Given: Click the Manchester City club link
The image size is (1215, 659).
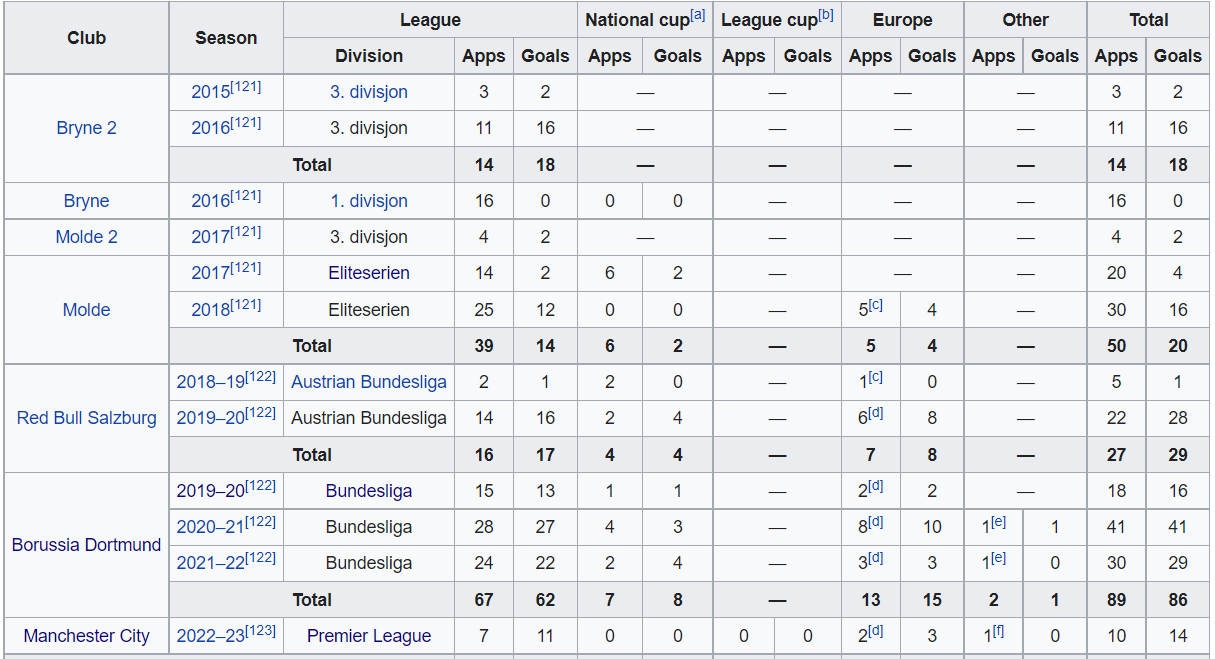Looking at the screenshot, I should (86, 636).
